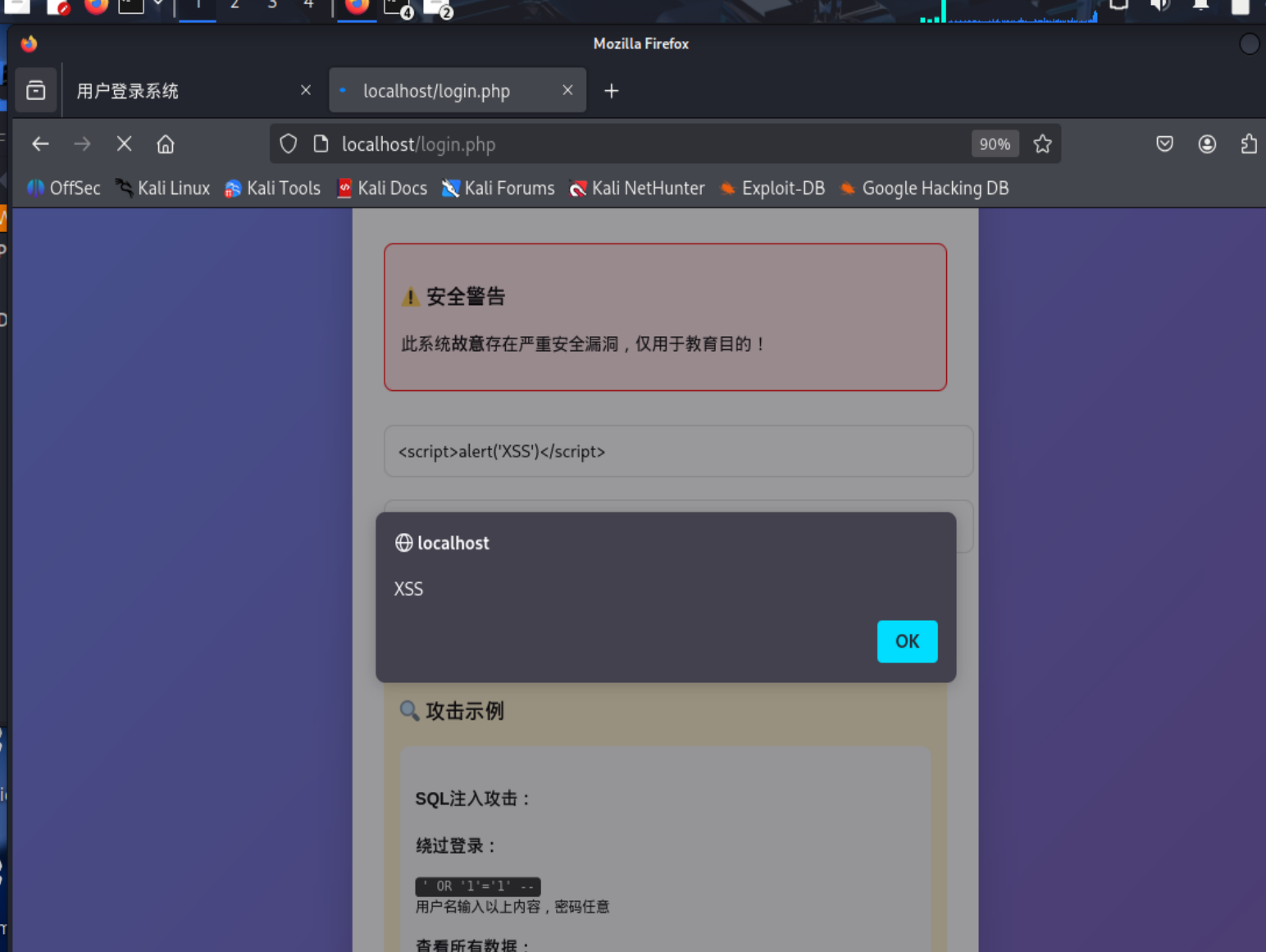Open the Extensions menu

tap(1248, 144)
